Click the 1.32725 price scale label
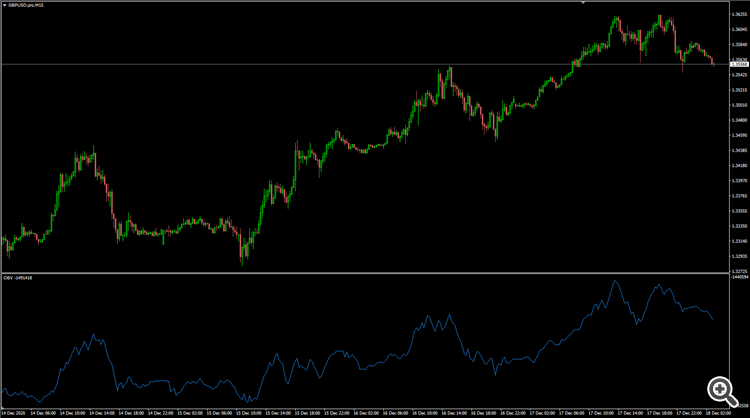 [739, 272]
